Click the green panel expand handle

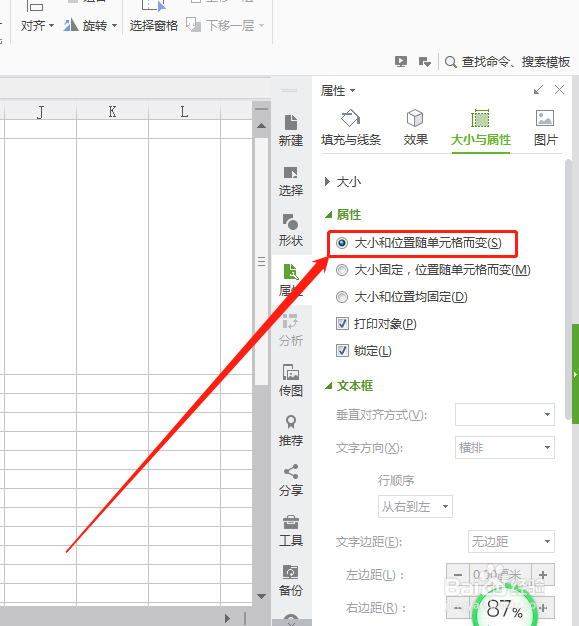575,374
